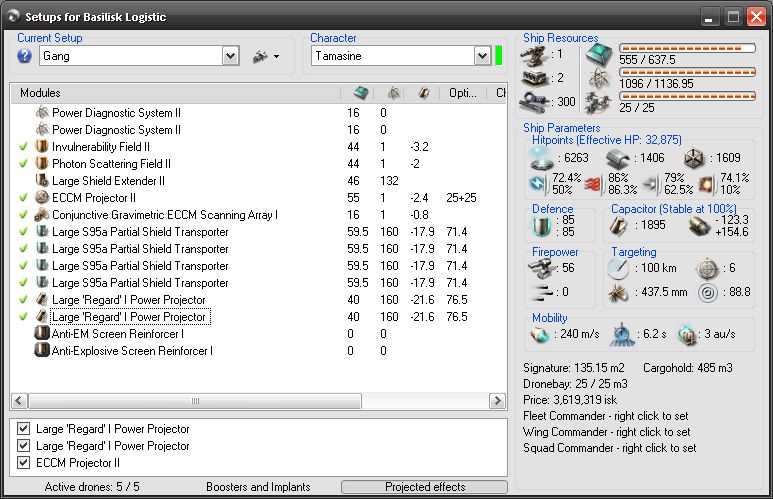Click the hull structure hitpoints icon
Viewport: 773px width, 499px height.
(694, 158)
